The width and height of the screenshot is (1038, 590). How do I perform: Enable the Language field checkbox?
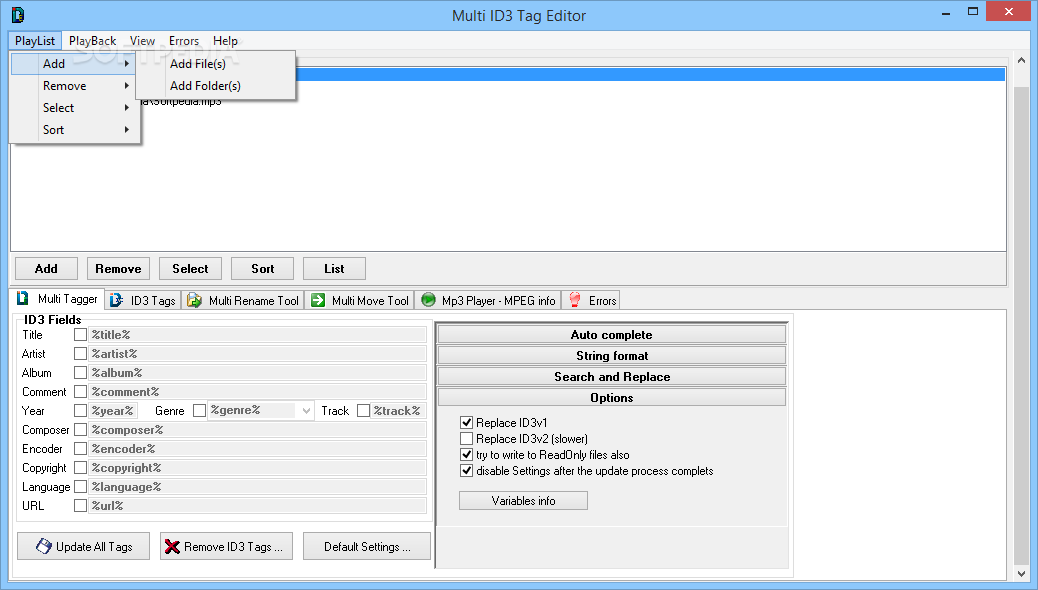tap(80, 487)
